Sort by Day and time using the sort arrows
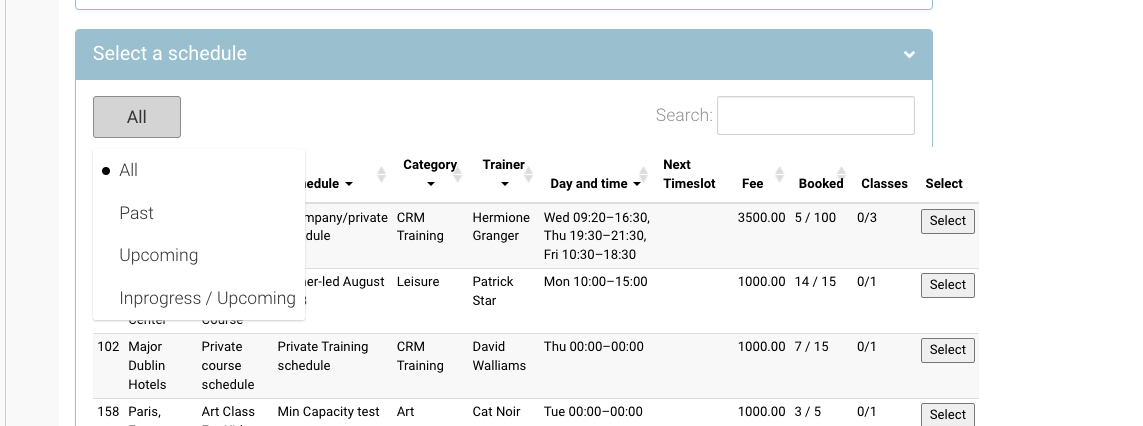 point(643,174)
